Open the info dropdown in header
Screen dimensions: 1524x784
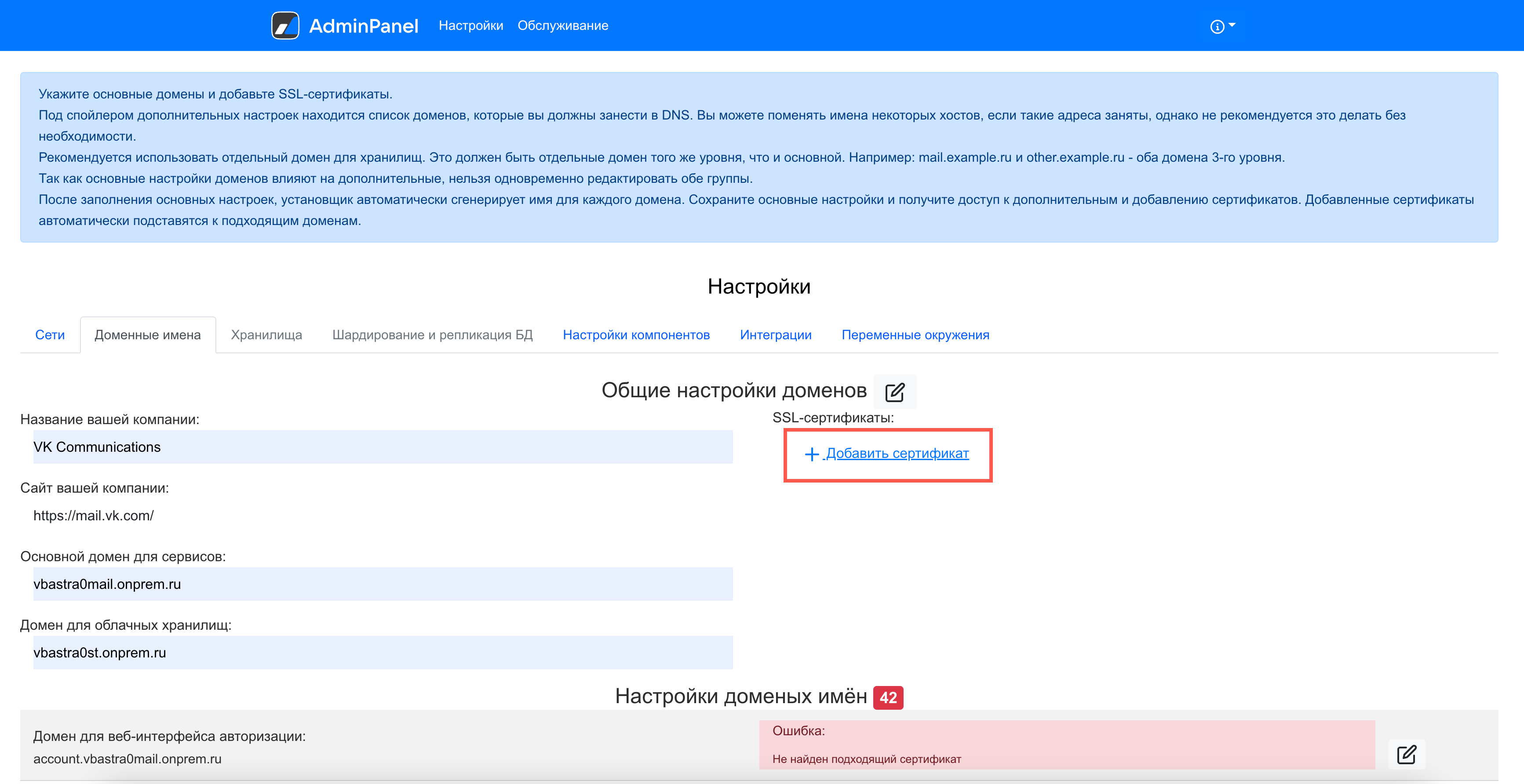click(x=1222, y=26)
